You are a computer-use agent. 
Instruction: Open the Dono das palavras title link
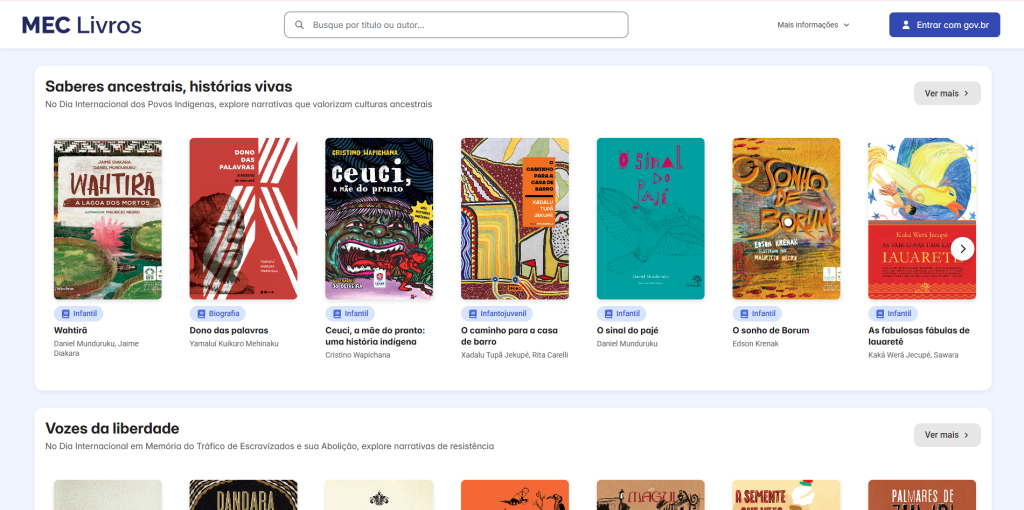229,330
